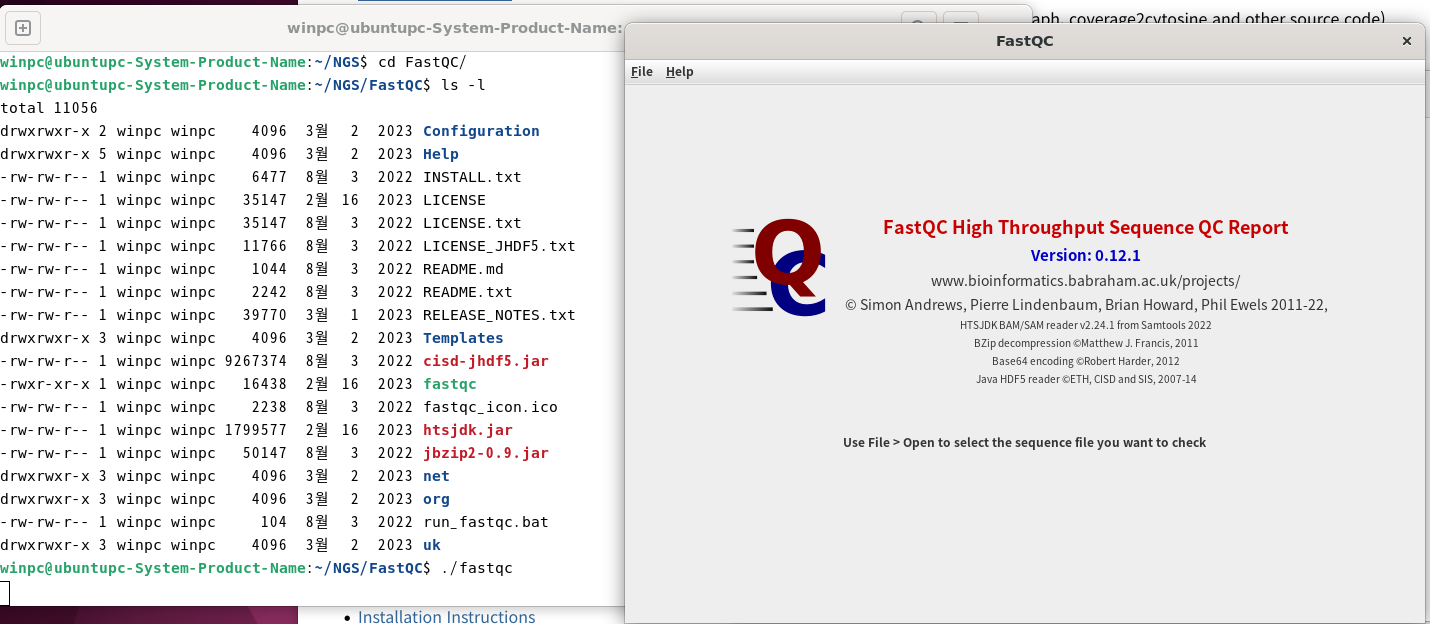Close the FastQC window
The image size is (1430, 624).
1407,41
